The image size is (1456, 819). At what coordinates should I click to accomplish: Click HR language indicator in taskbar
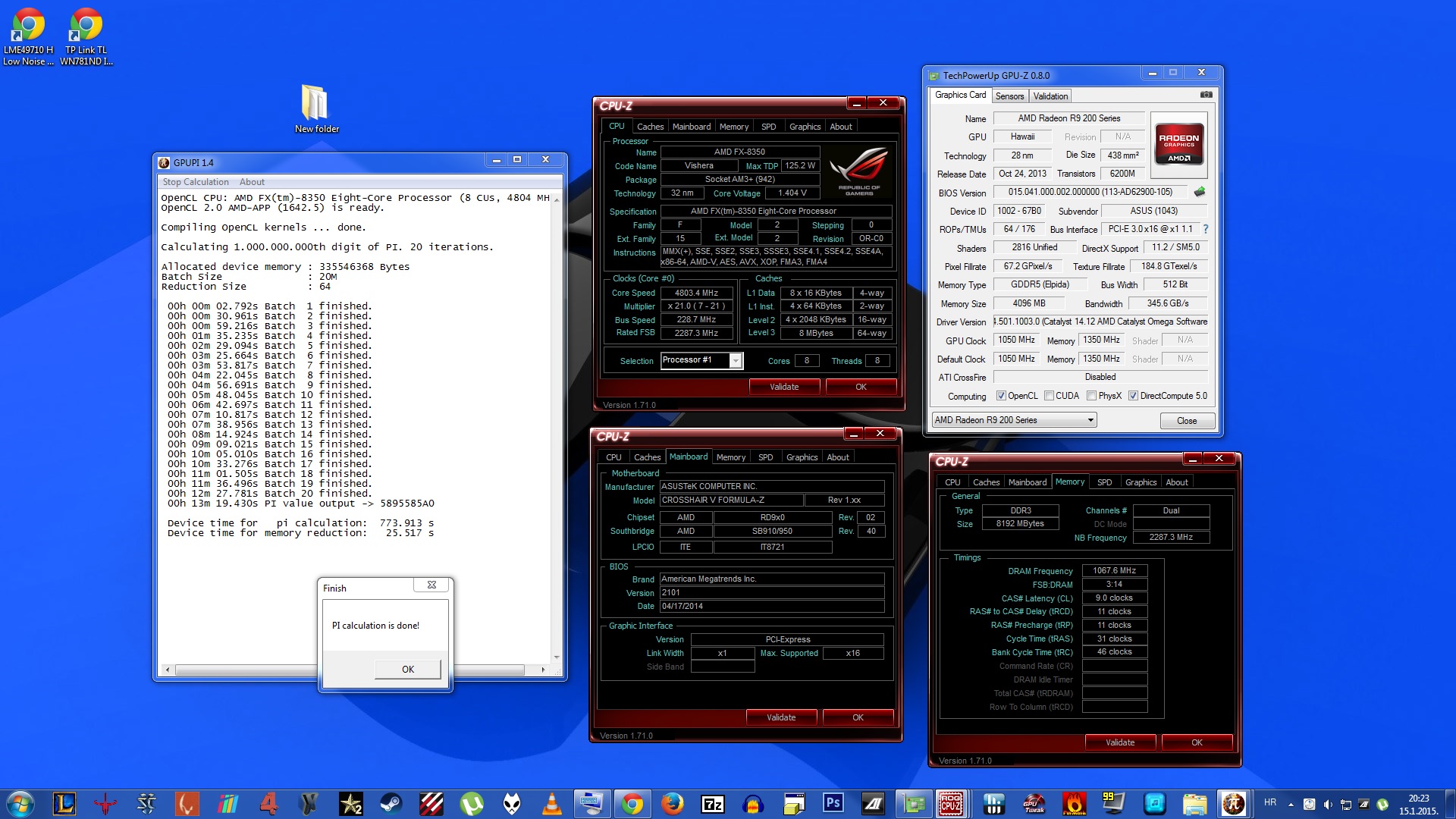click(x=1270, y=802)
